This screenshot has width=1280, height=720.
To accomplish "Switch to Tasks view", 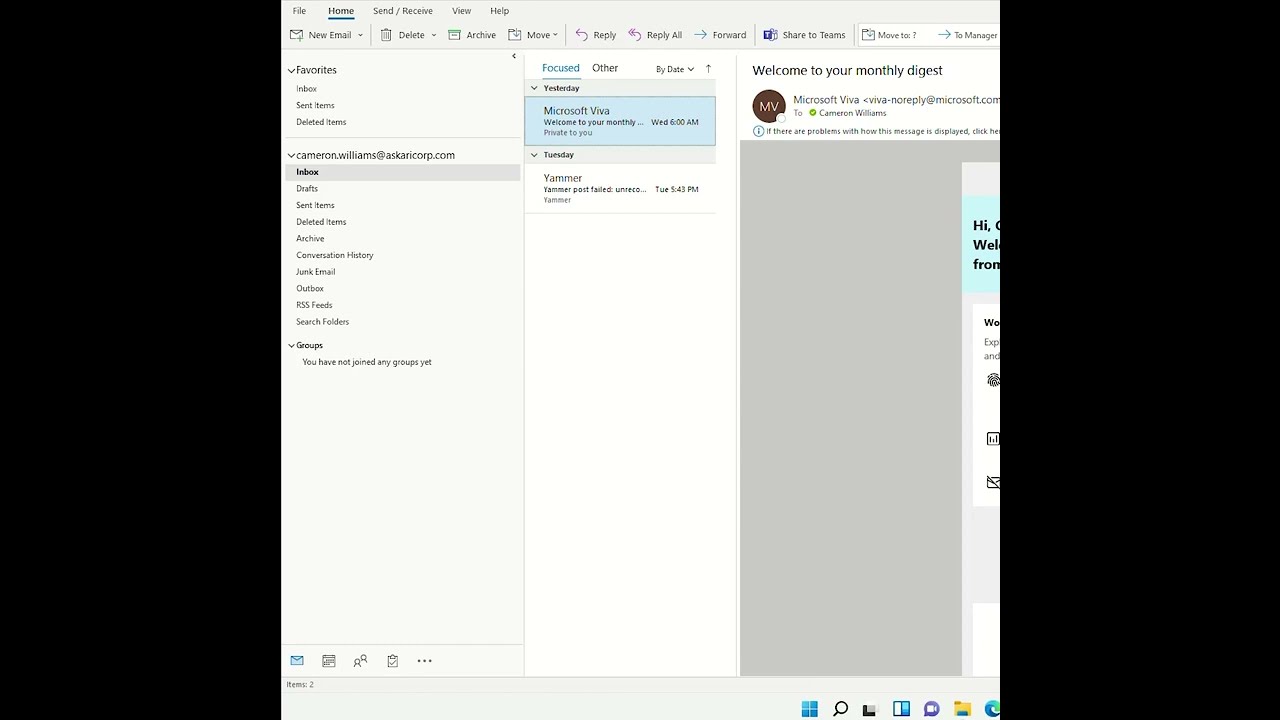I will coord(393,661).
